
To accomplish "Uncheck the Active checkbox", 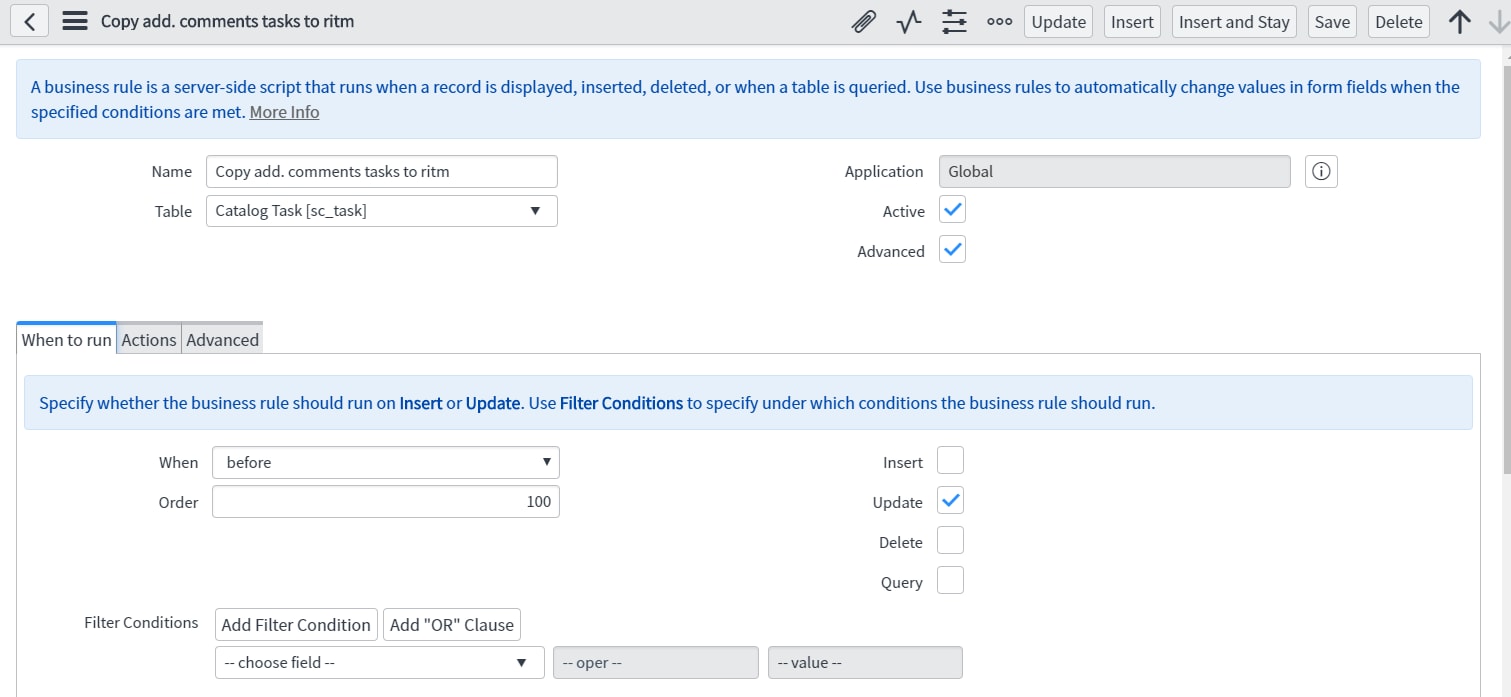I will click(x=951, y=209).
